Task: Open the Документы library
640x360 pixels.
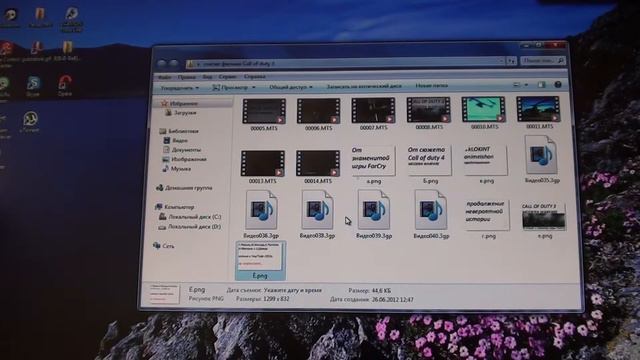Action: (186, 150)
